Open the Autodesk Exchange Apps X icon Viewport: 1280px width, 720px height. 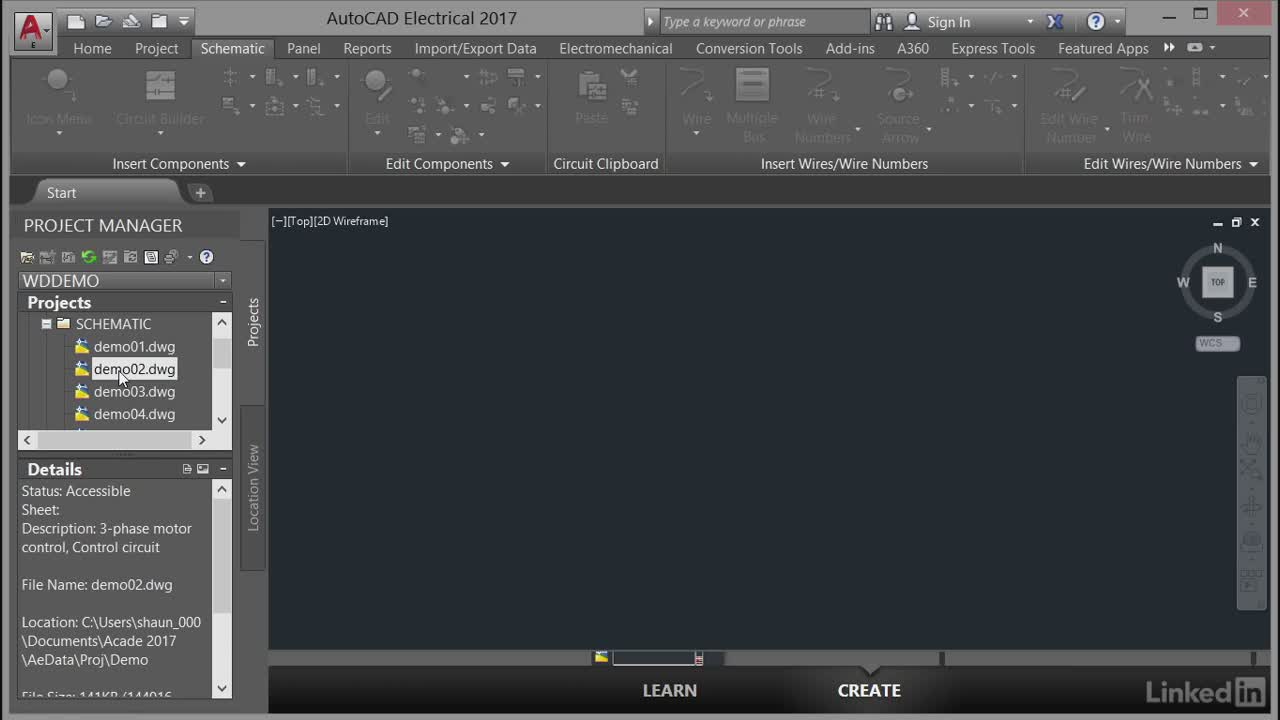pyautogui.click(x=1055, y=21)
